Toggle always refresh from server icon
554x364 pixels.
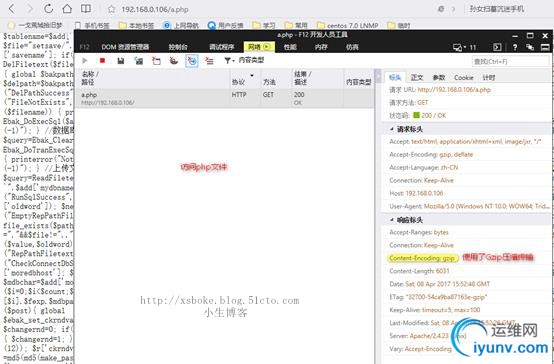pos(139,61)
